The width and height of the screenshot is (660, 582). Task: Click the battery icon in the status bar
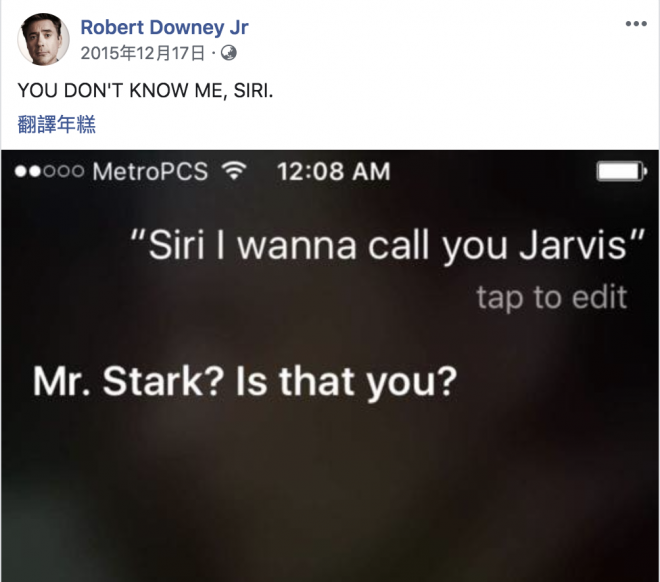coord(621,171)
